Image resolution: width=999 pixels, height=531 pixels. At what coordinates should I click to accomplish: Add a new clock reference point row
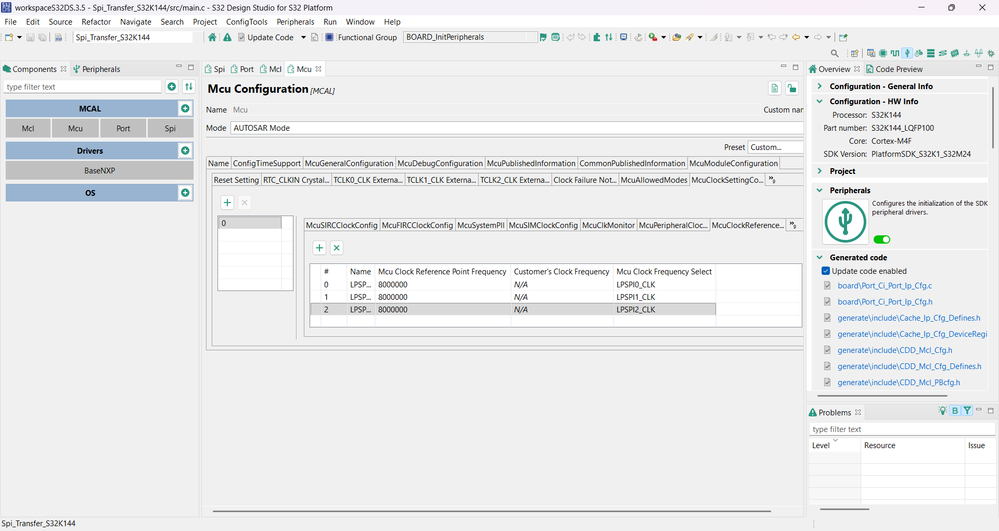click(x=320, y=248)
